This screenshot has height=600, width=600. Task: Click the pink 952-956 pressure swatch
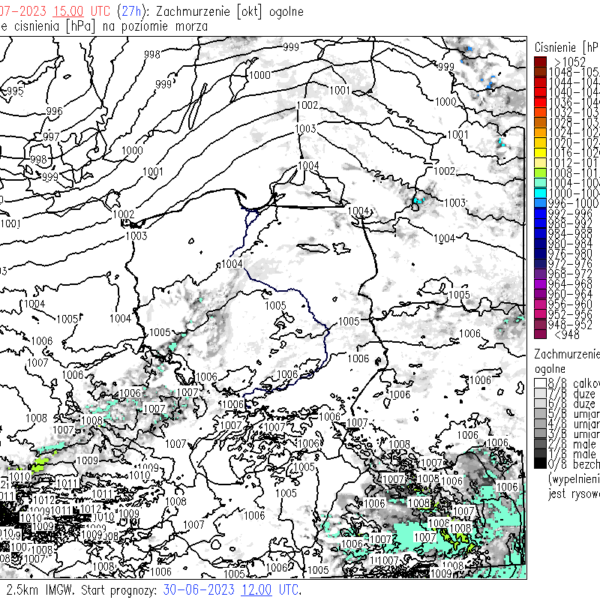[540, 314]
